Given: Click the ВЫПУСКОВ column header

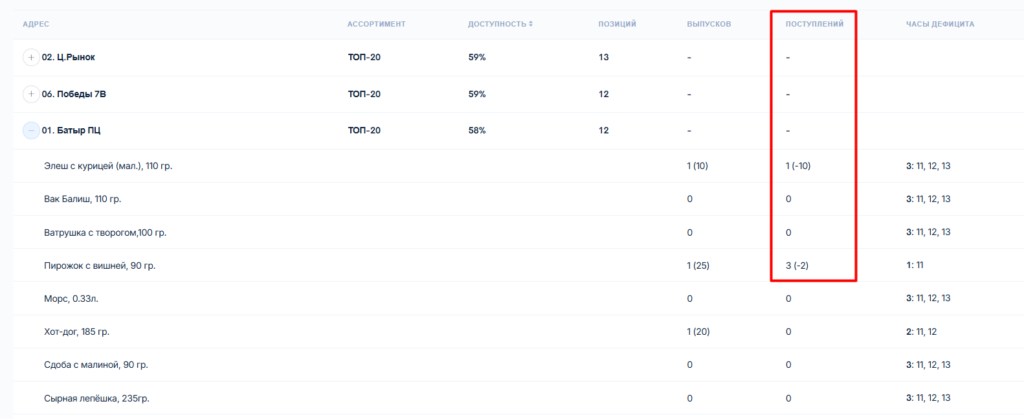Looking at the screenshot, I should pos(708,23).
